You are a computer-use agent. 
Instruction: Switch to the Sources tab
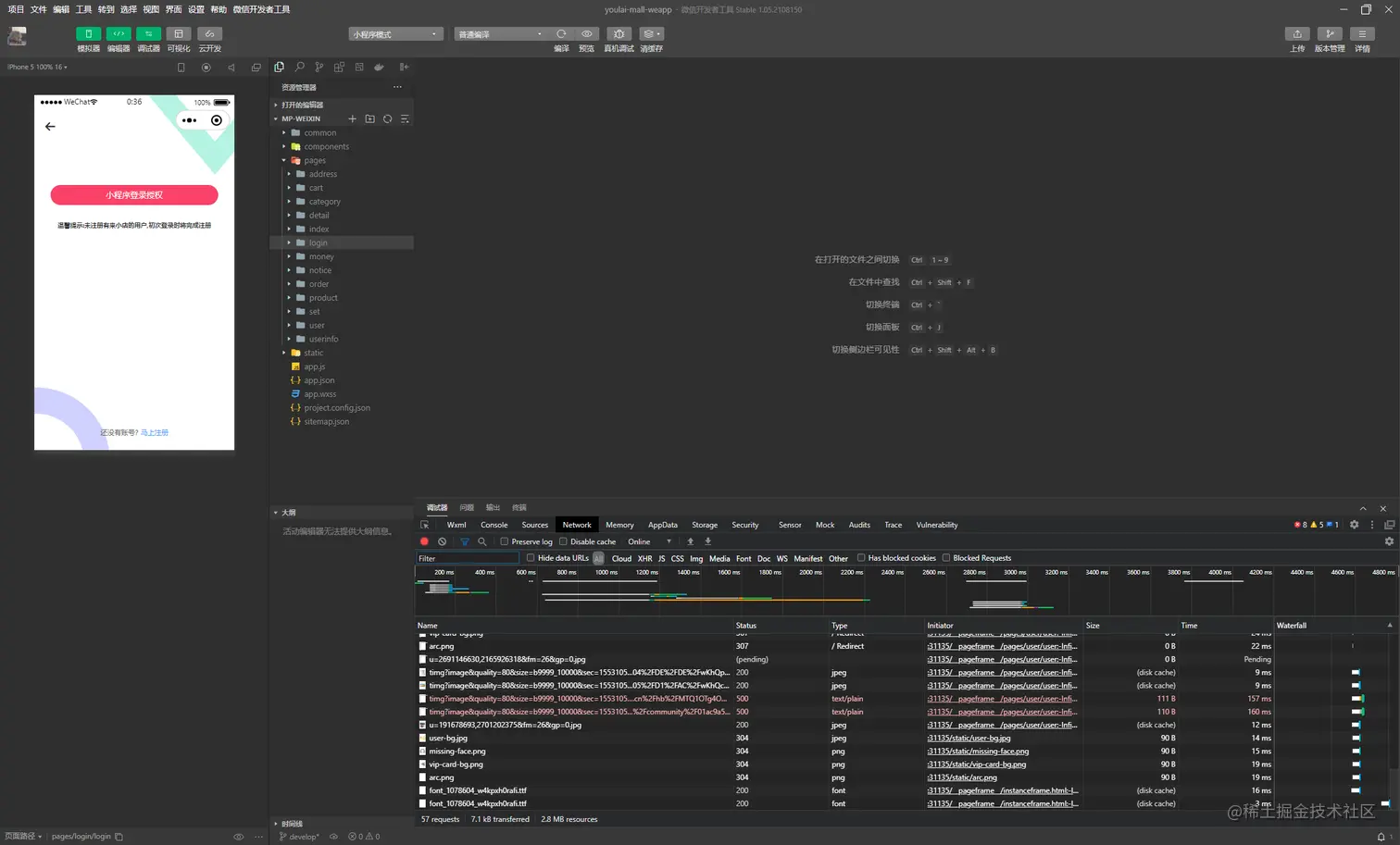pyautogui.click(x=534, y=525)
